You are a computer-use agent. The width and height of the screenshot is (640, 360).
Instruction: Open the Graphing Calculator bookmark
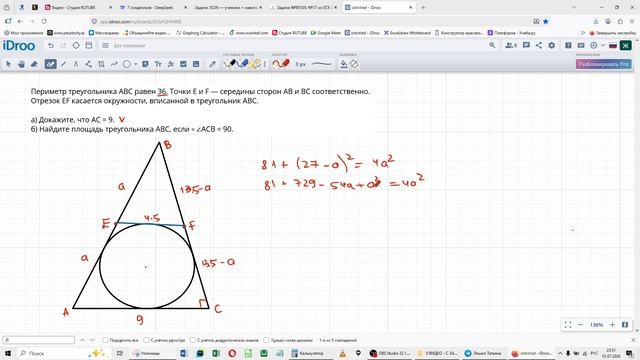coord(200,33)
